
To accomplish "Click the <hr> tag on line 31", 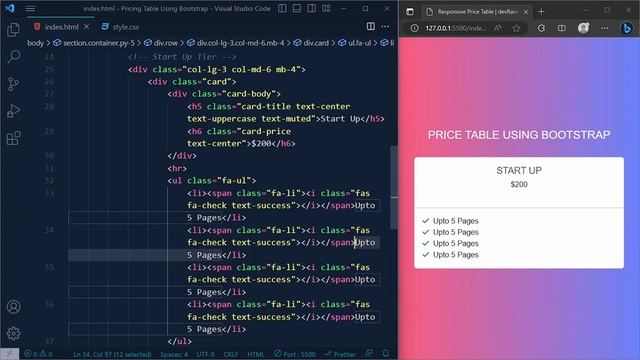I will pos(177,168).
